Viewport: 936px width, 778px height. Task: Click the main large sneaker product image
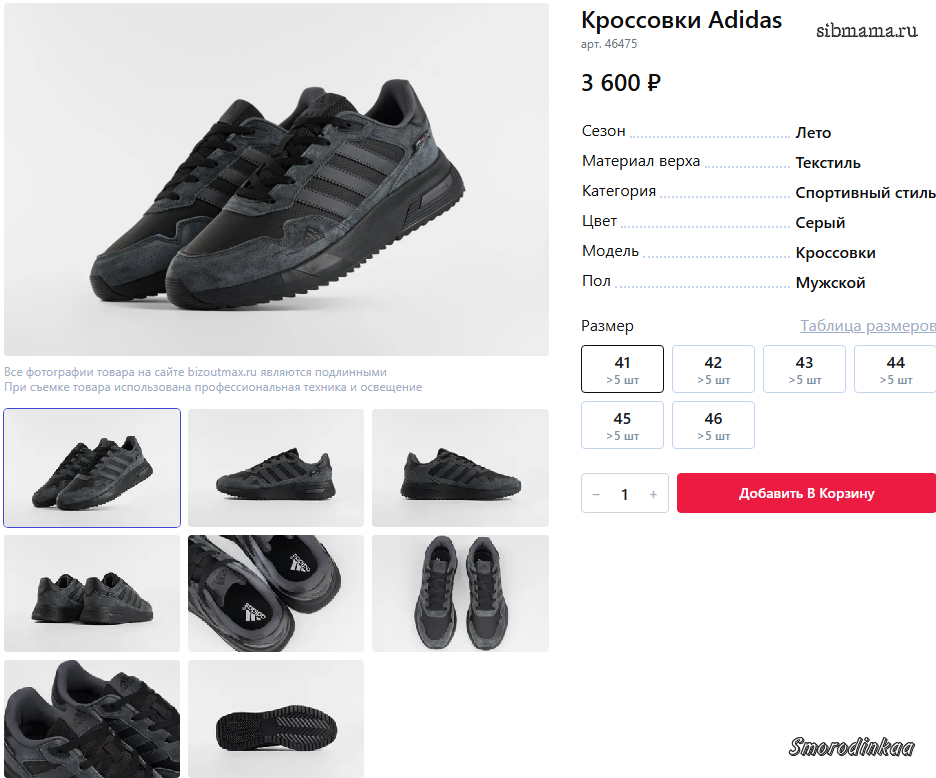[x=276, y=180]
